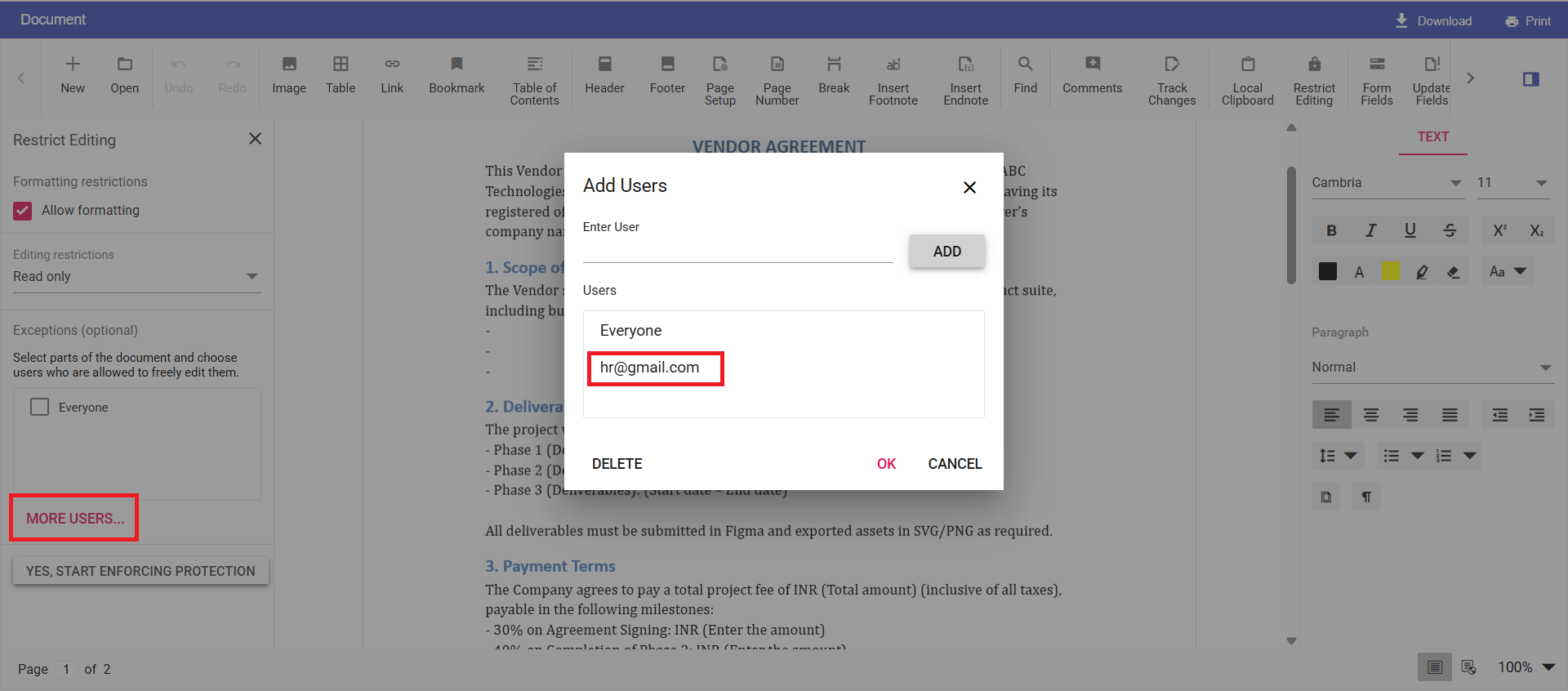This screenshot has height=691, width=1568.
Task: Click OK to confirm the added users
Action: point(886,464)
